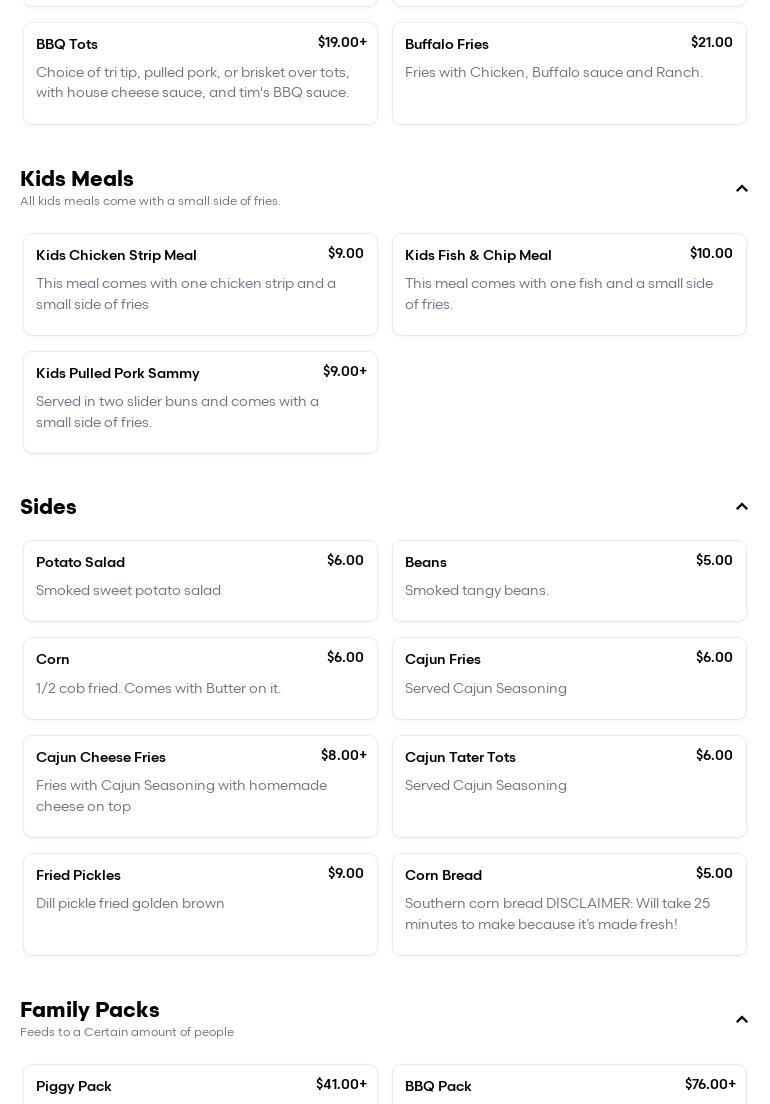Collapse the Kids Meals section chevron
The height and width of the screenshot is (1104, 770).
point(741,189)
